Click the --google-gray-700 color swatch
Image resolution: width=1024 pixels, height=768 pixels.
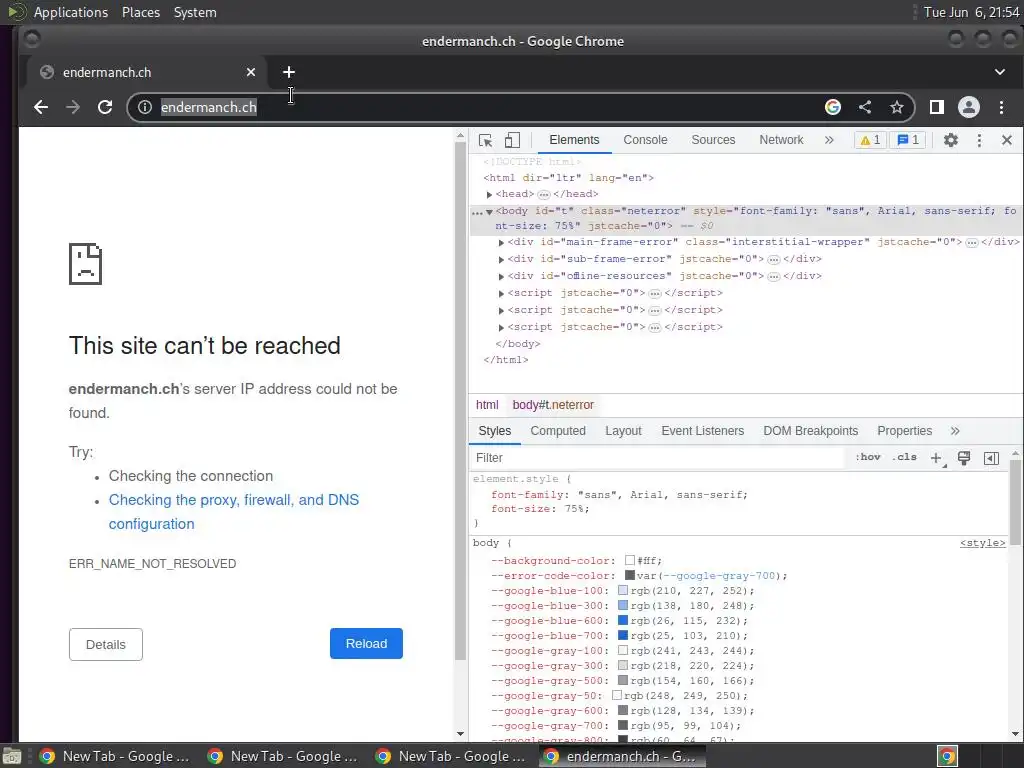(623, 726)
